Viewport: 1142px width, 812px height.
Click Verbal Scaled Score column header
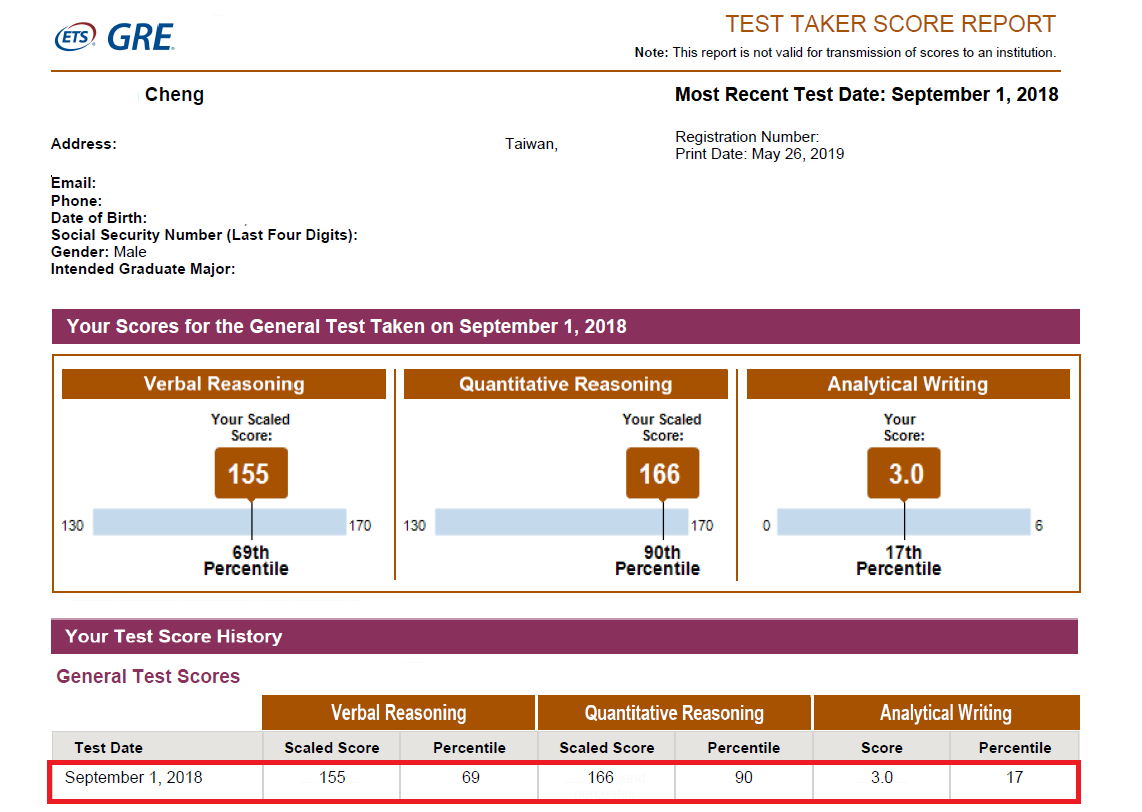pyautogui.click(x=331, y=748)
